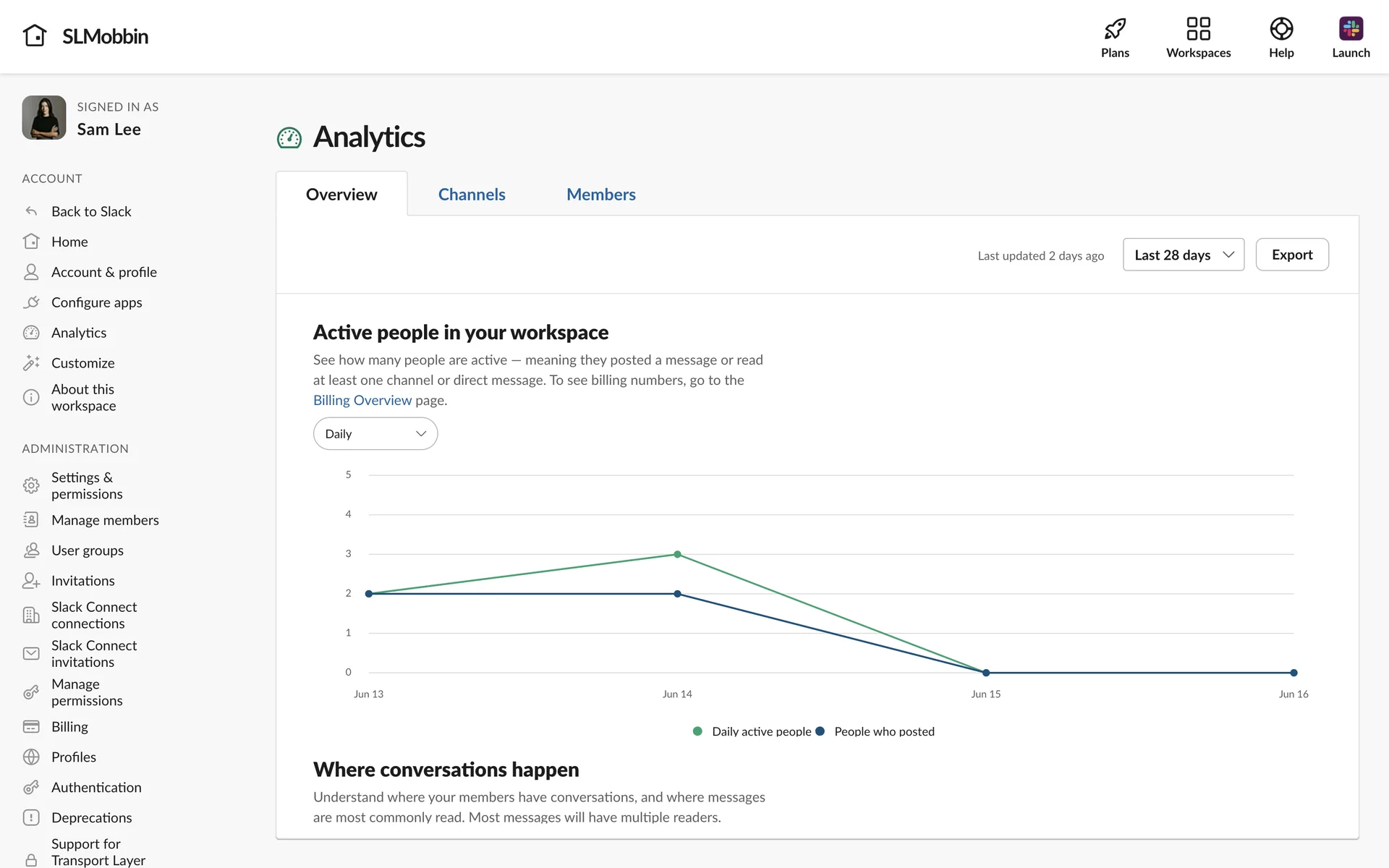Switch to the Channels tab
Screen dimensions: 1389x868
[471, 195]
